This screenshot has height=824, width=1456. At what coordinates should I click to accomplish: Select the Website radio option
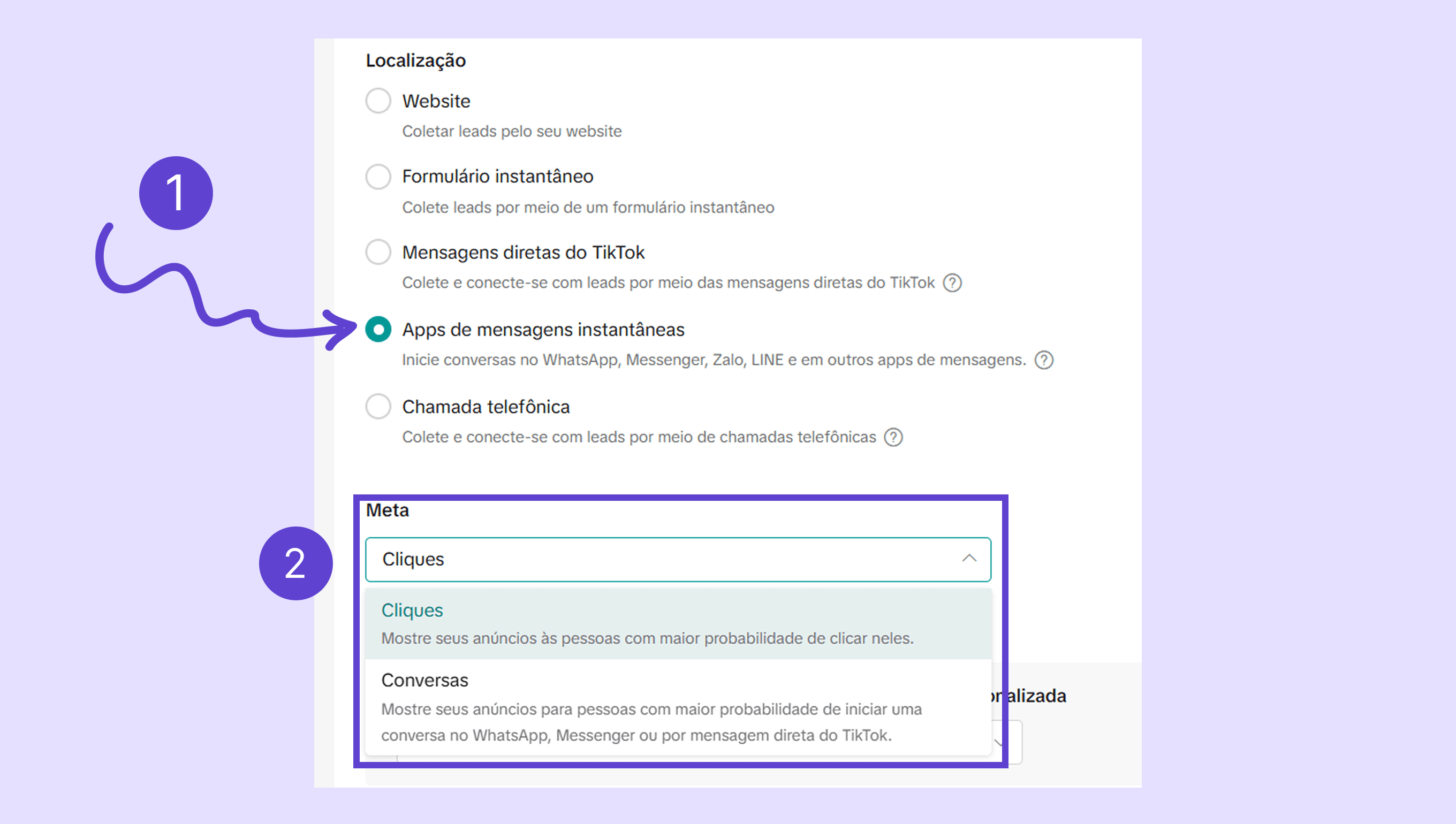[378, 101]
